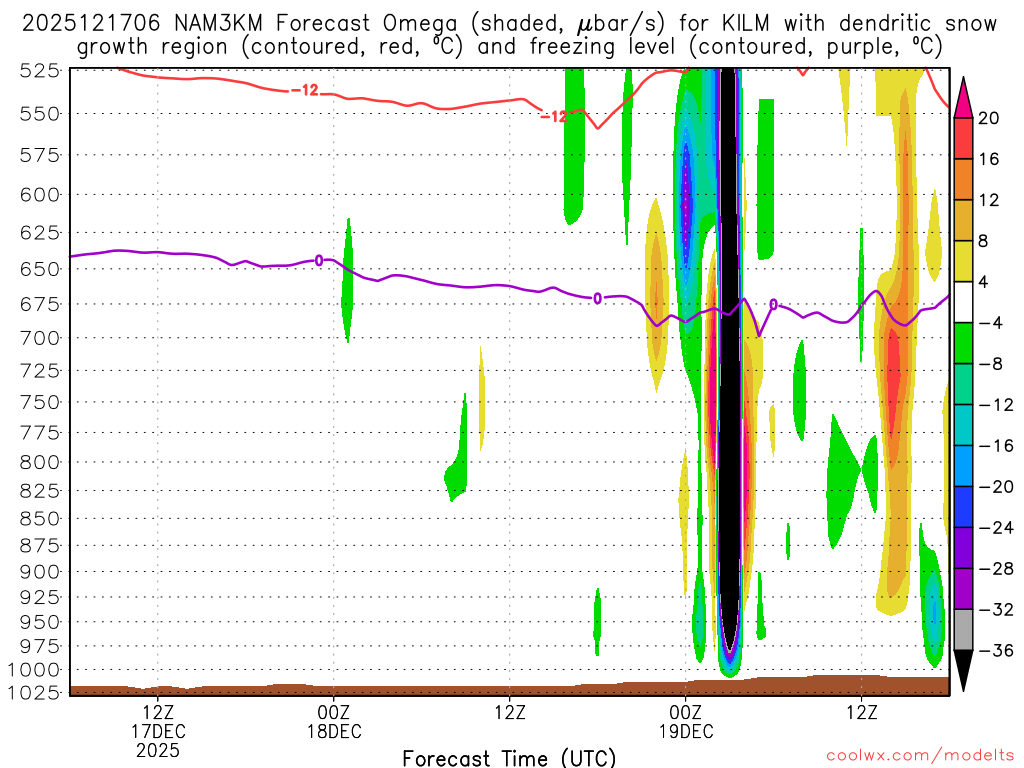Click the 525 pressure level label
Viewport: 1024px width, 768px height.
coord(40,71)
